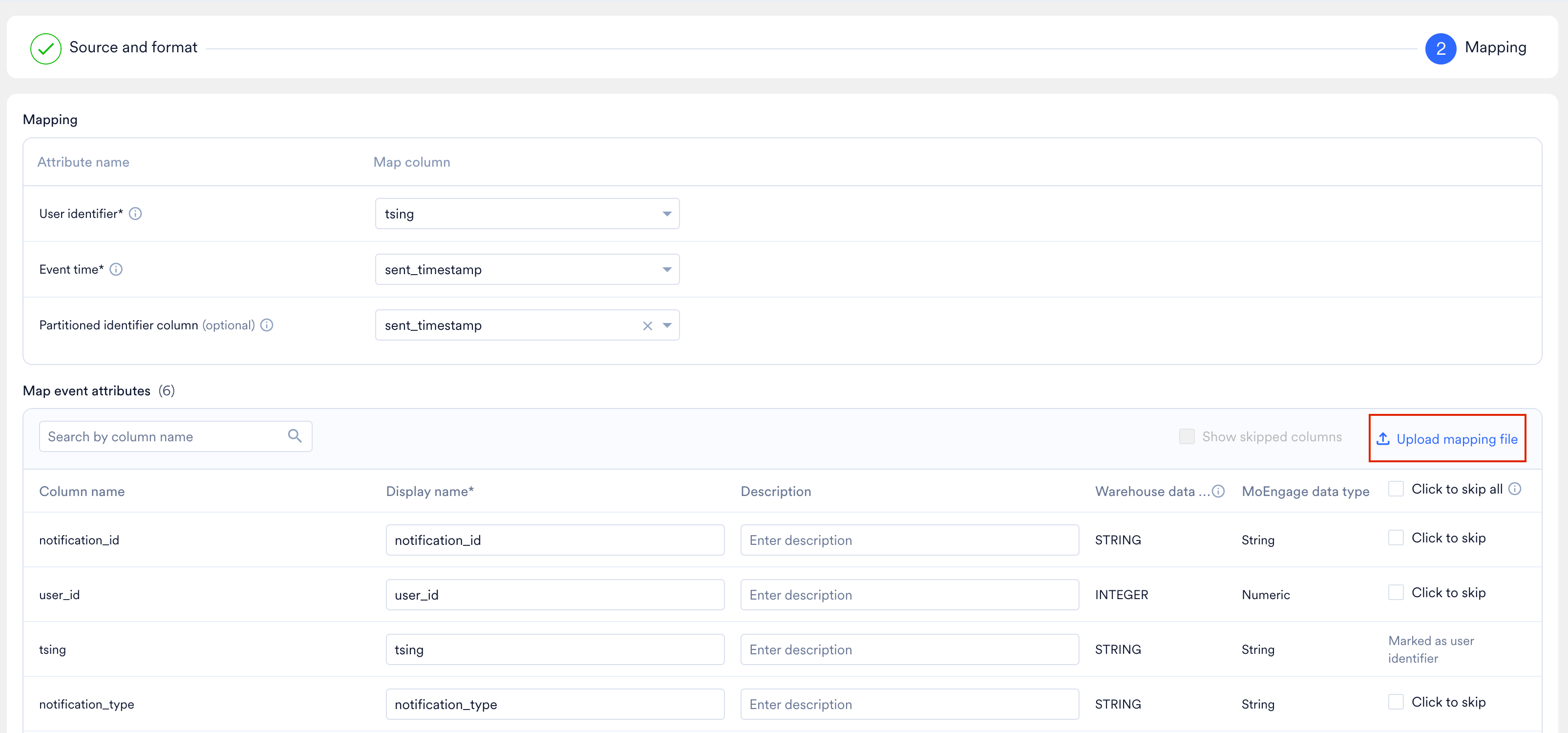Click the info icon next to Warehouse data

click(1218, 491)
